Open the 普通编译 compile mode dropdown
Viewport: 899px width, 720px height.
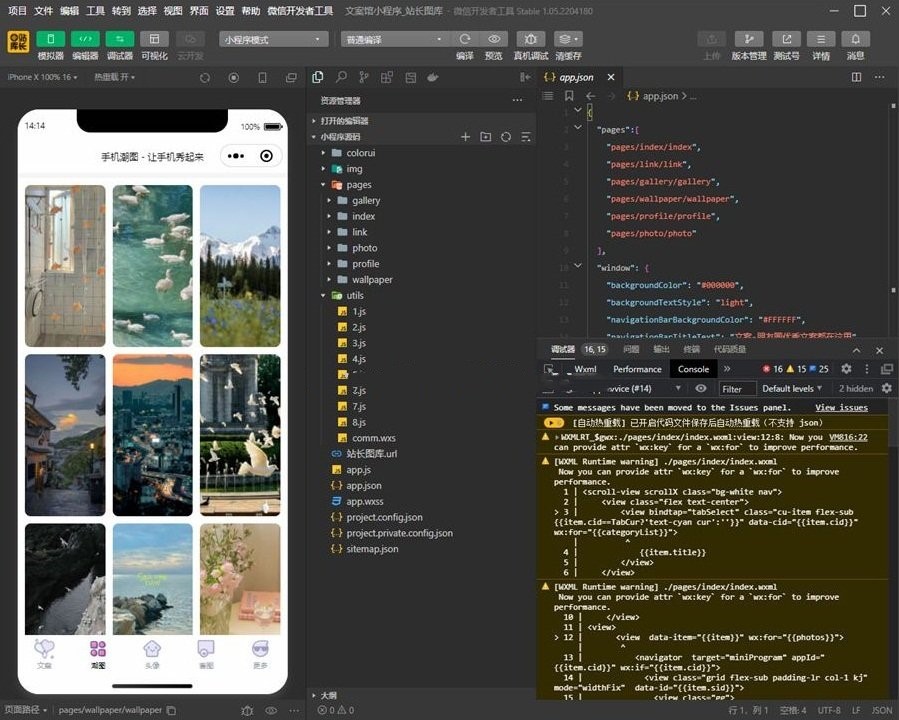[x=394, y=38]
